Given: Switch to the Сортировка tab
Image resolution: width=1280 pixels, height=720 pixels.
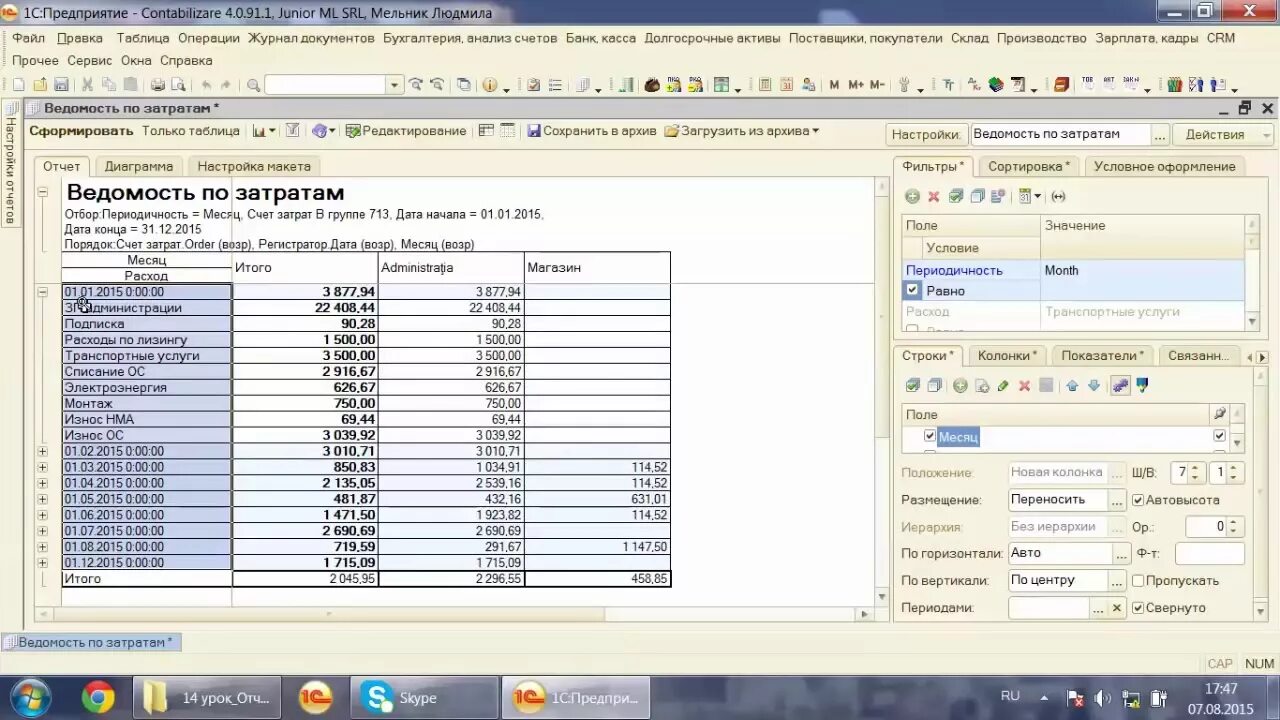Looking at the screenshot, I should (x=1029, y=166).
